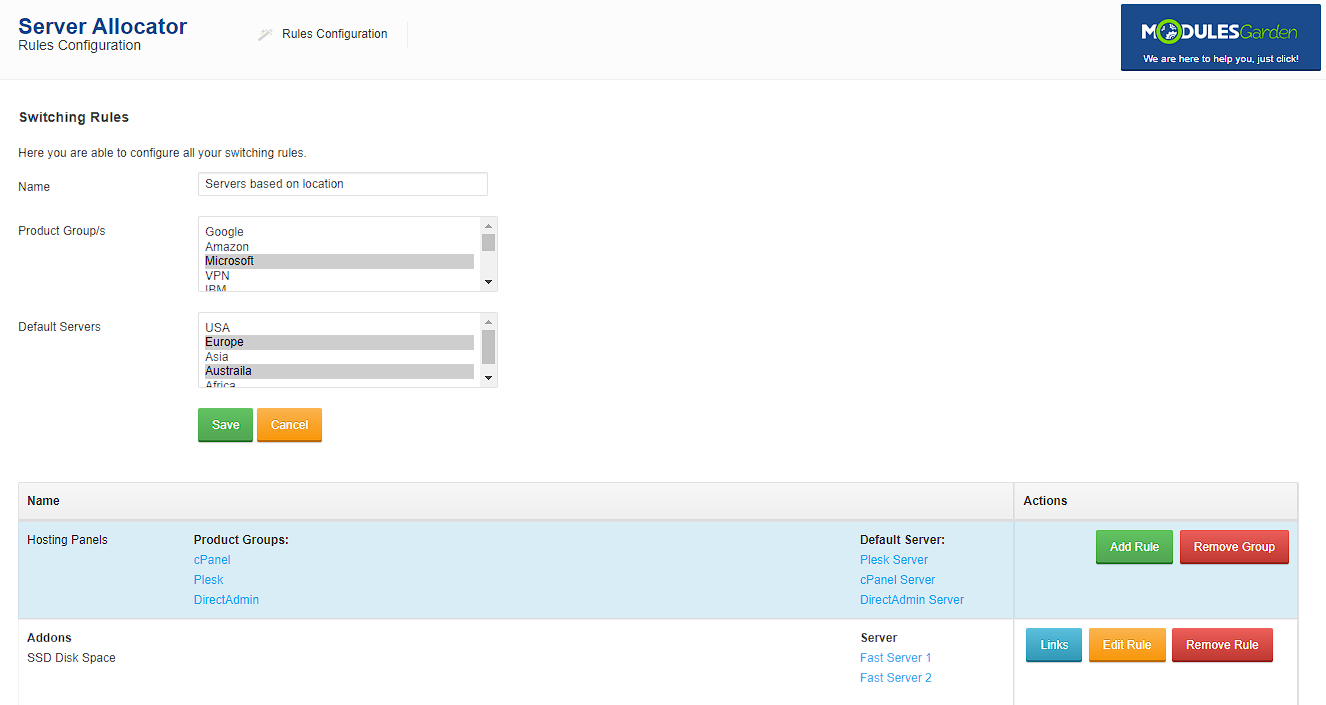Select Google in Product Groups list
The width and height of the screenshot is (1326, 705).
339,232
